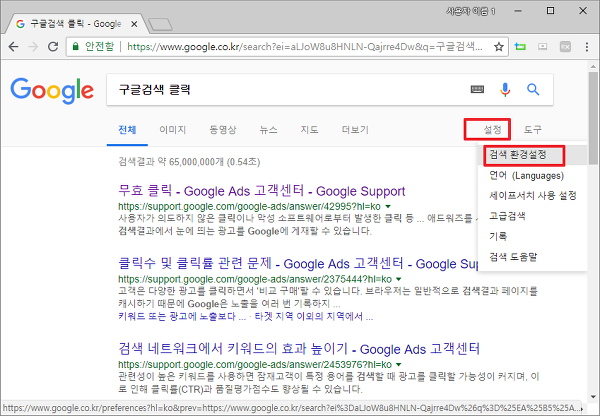Click the gray window-shaped extension icon

543,47
